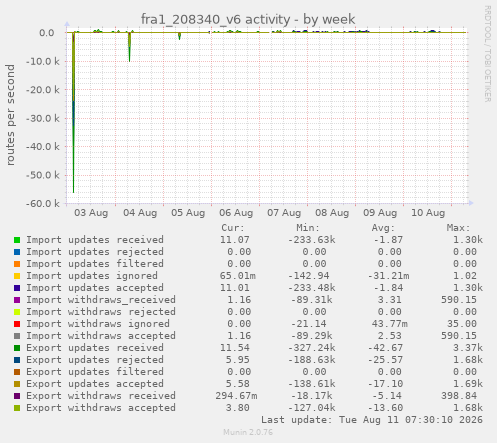Click the 05 Aug x-axis label
Viewport: 497px width, 443px height.
(188, 213)
